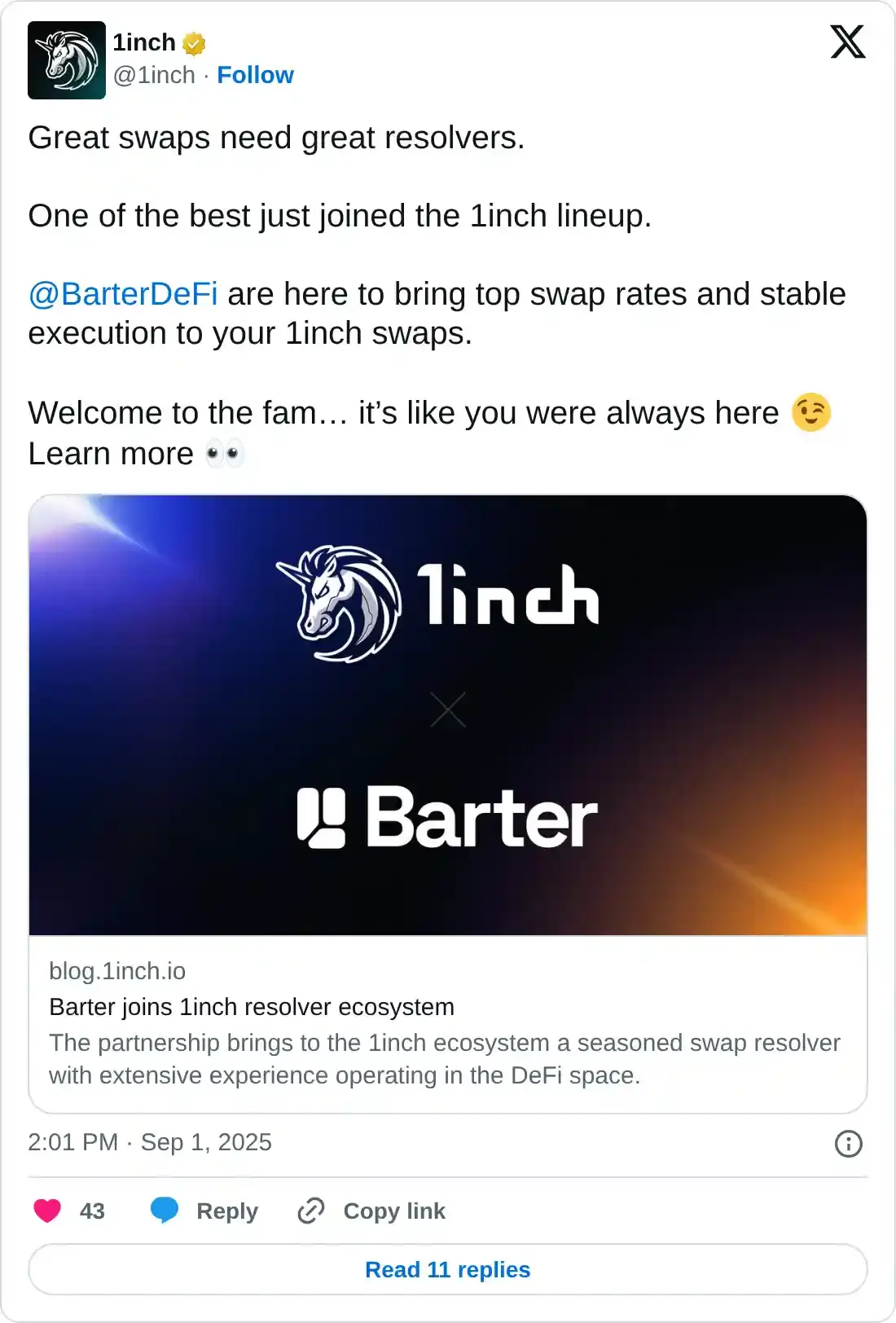Open the X logo in the corner
Screen dimensions: 896x1323
pyautogui.click(x=847, y=42)
